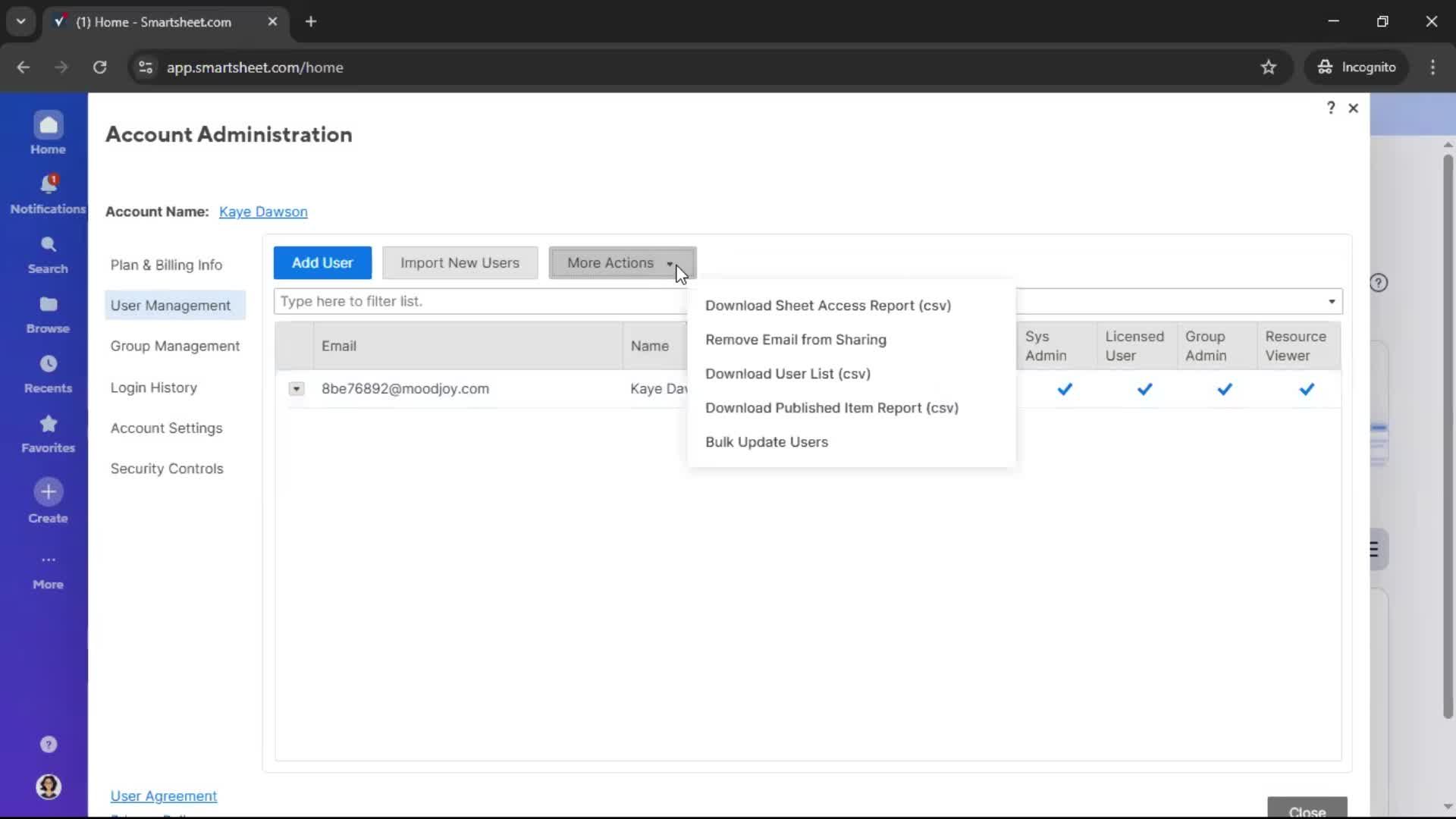This screenshot has height=819, width=1456.
Task: Open the user profile avatar
Action: point(48,786)
